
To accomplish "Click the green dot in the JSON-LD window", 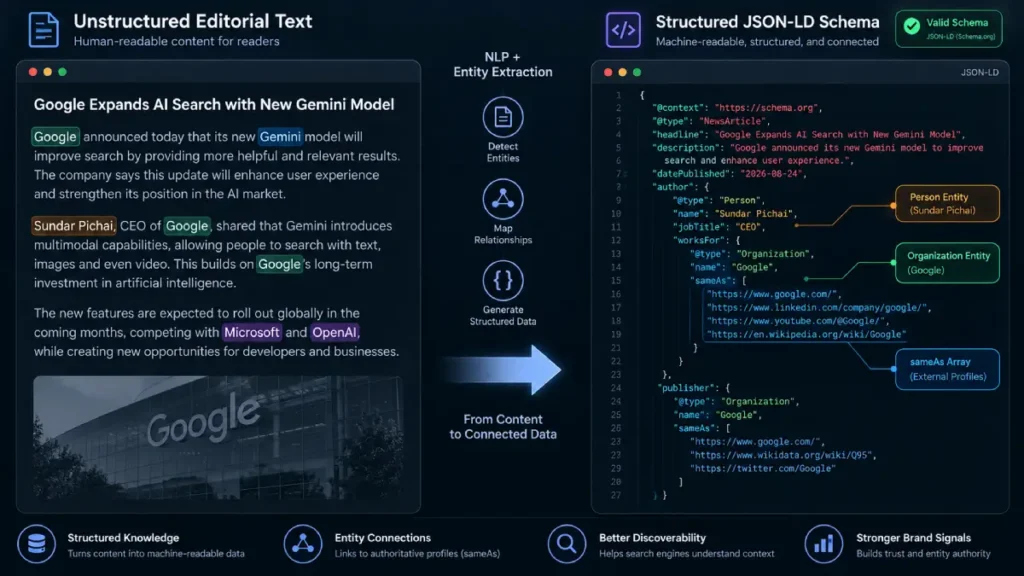I will (637, 72).
